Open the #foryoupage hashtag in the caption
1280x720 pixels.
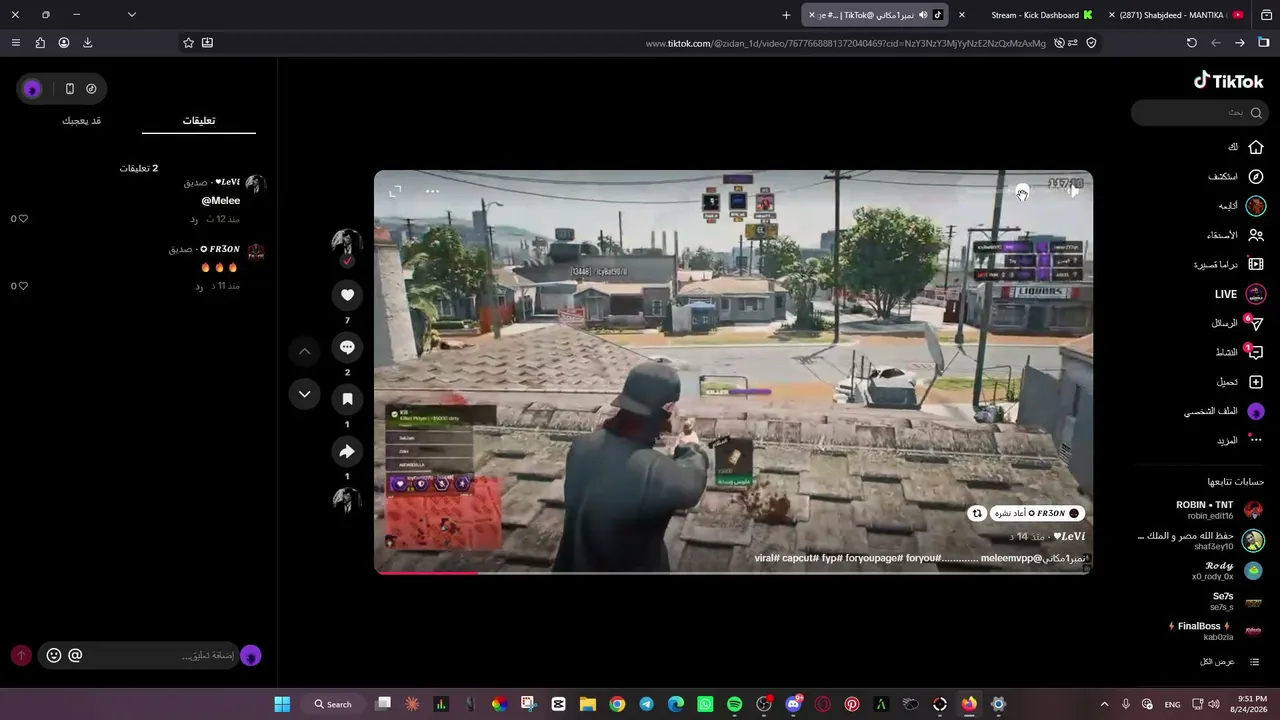875,558
